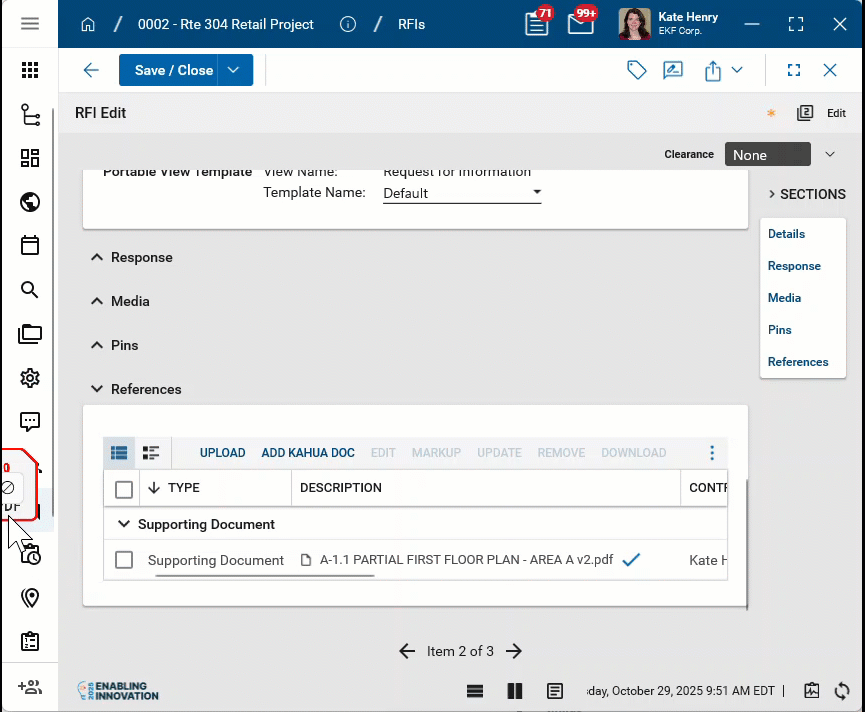
Task: Click the UPLOAD button
Action: pos(222,453)
